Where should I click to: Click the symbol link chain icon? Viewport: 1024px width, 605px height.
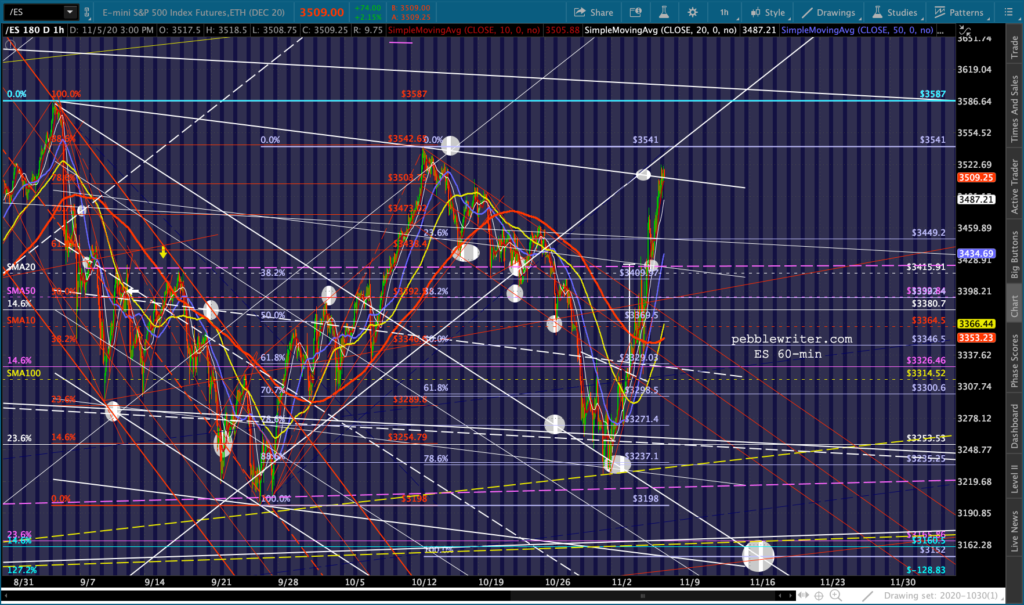point(86,12)
